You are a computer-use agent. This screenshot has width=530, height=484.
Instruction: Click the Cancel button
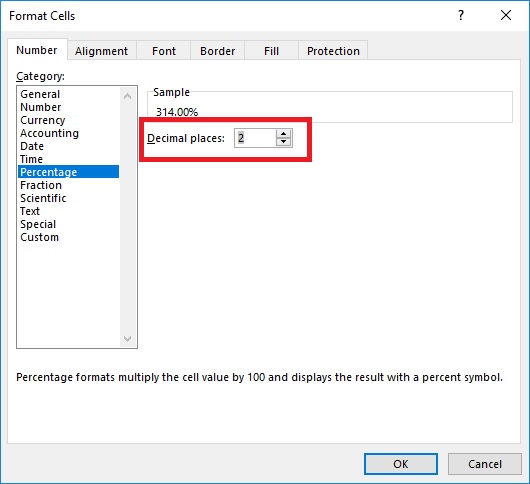[x=485, y=464]
